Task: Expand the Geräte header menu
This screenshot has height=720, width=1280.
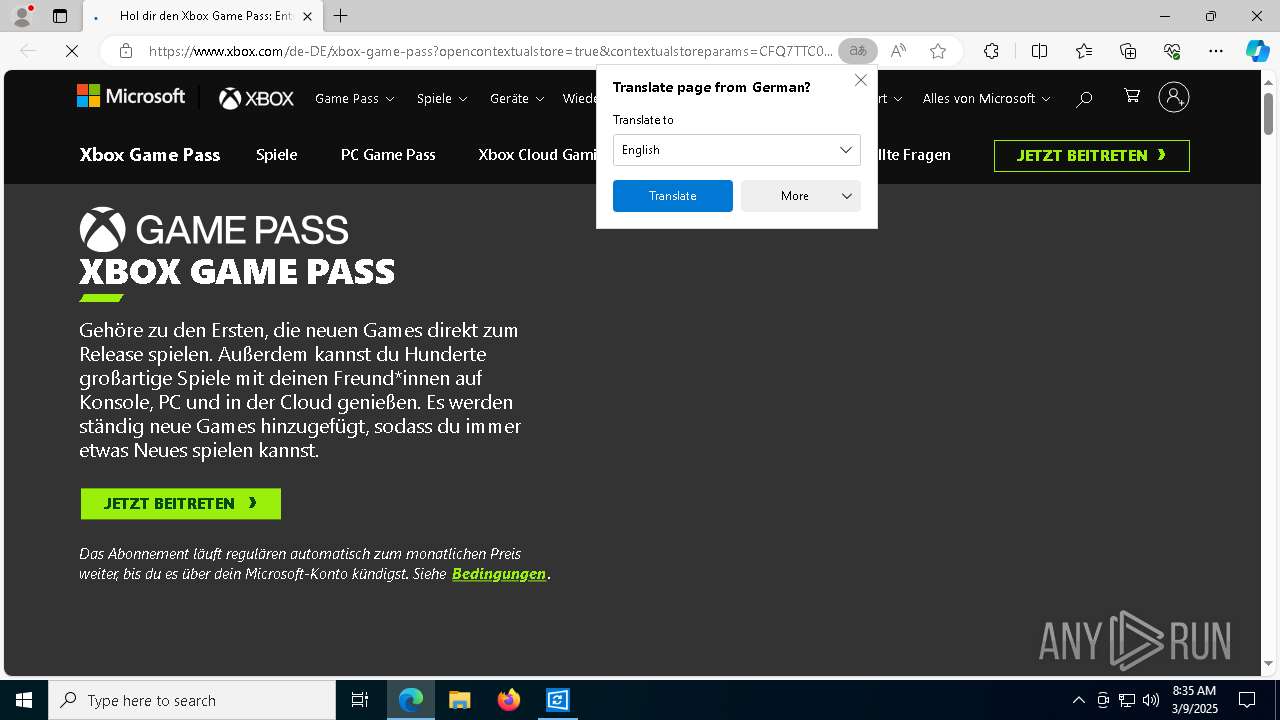Action: point(517,98)
